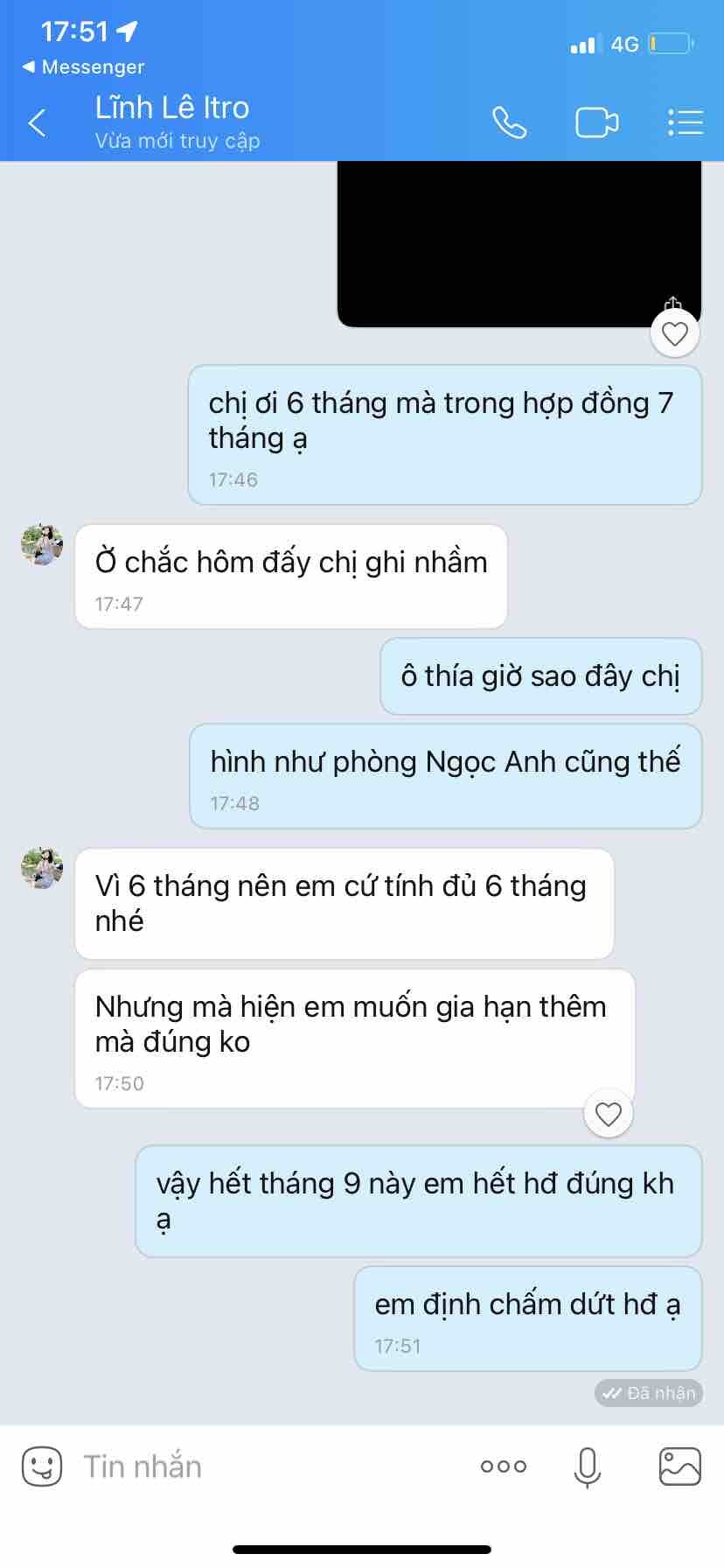Viewport: 724px width, 1568px height.
Task: Open more options three-dots icon
Action: coord(504,1466)
